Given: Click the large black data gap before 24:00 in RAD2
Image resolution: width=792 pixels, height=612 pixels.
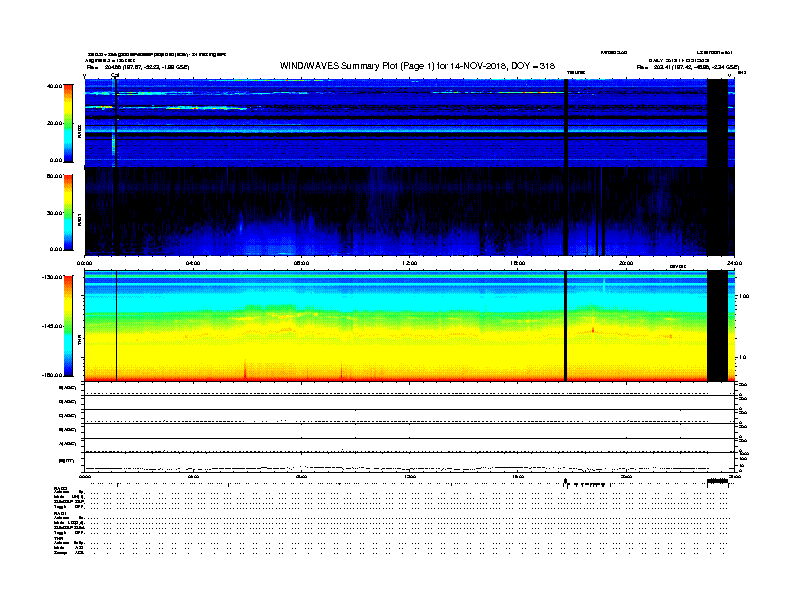Looking at the screenshot, I should pos(717,123).
